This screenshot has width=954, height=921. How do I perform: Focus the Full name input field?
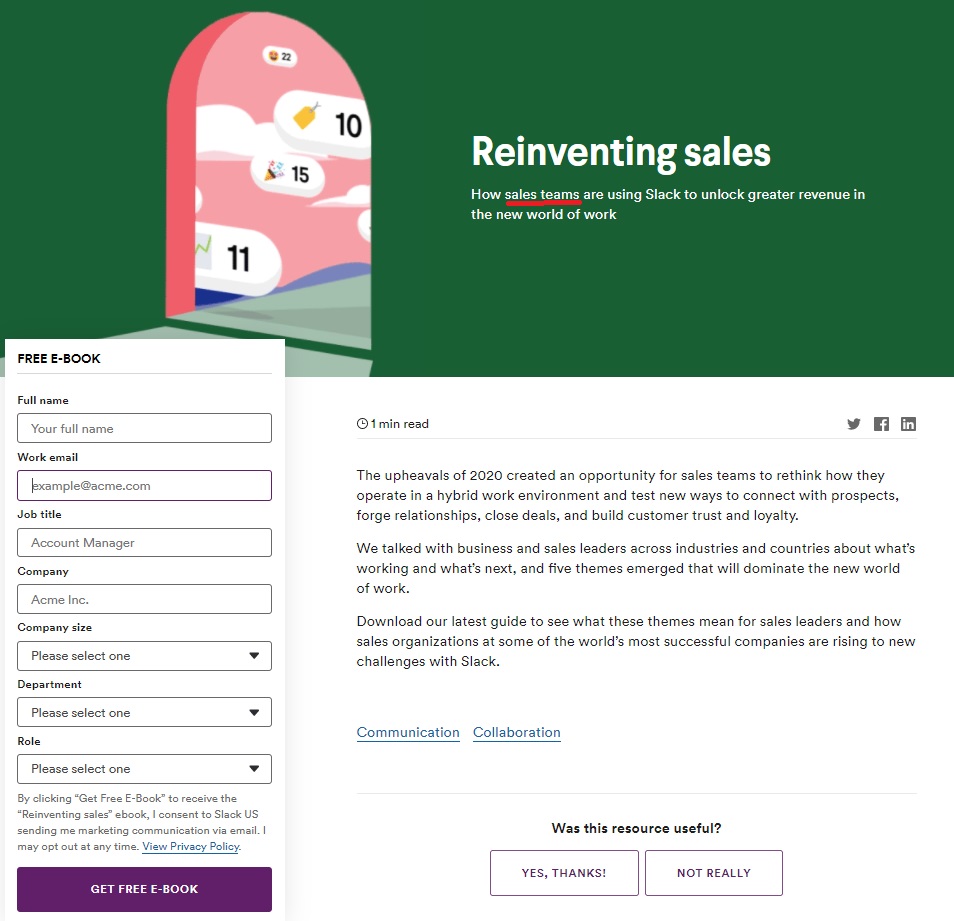(144, 428)
